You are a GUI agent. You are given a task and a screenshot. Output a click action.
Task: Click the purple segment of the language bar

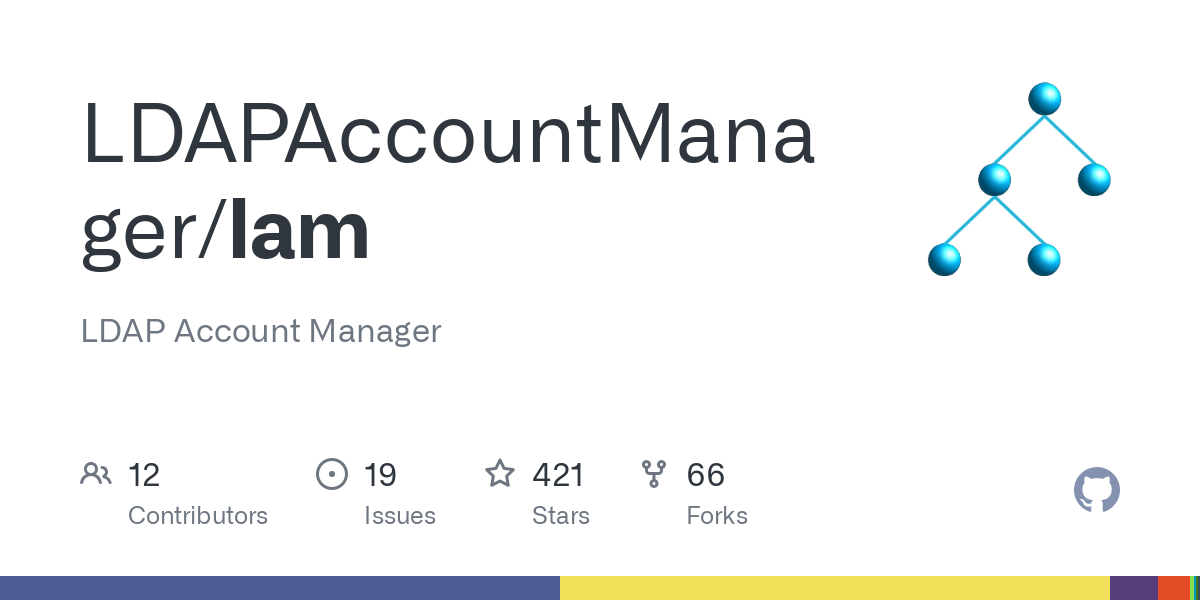click(x=1134, y=588)
